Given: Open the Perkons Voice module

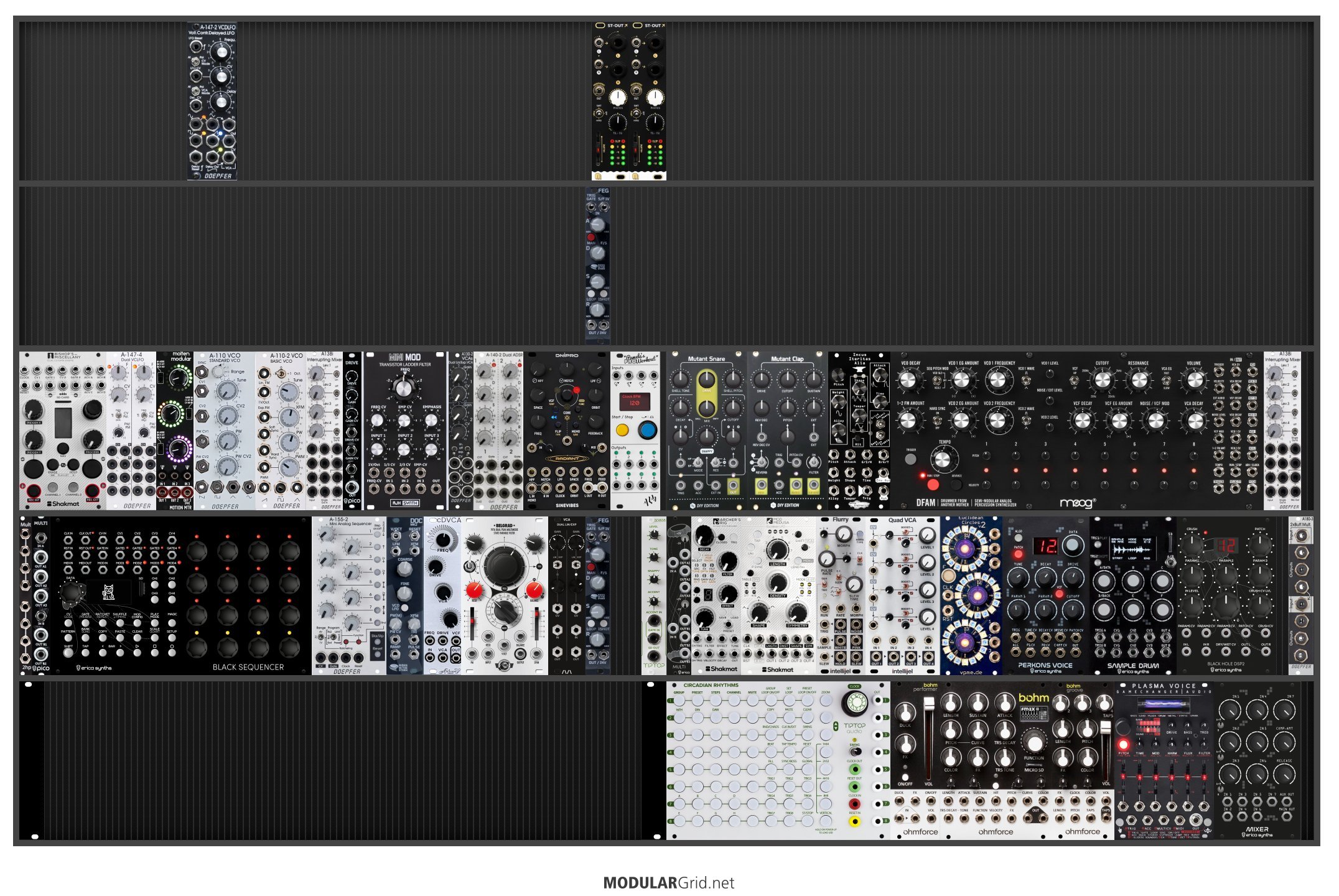Looking at the screenshot, I should click(x=1046, y=596).
